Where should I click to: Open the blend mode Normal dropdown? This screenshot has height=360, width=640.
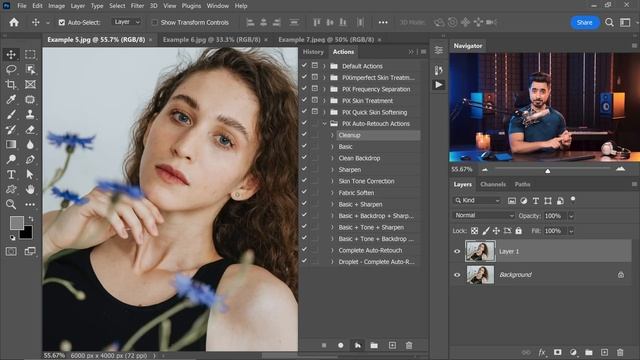tap(484, 216)
